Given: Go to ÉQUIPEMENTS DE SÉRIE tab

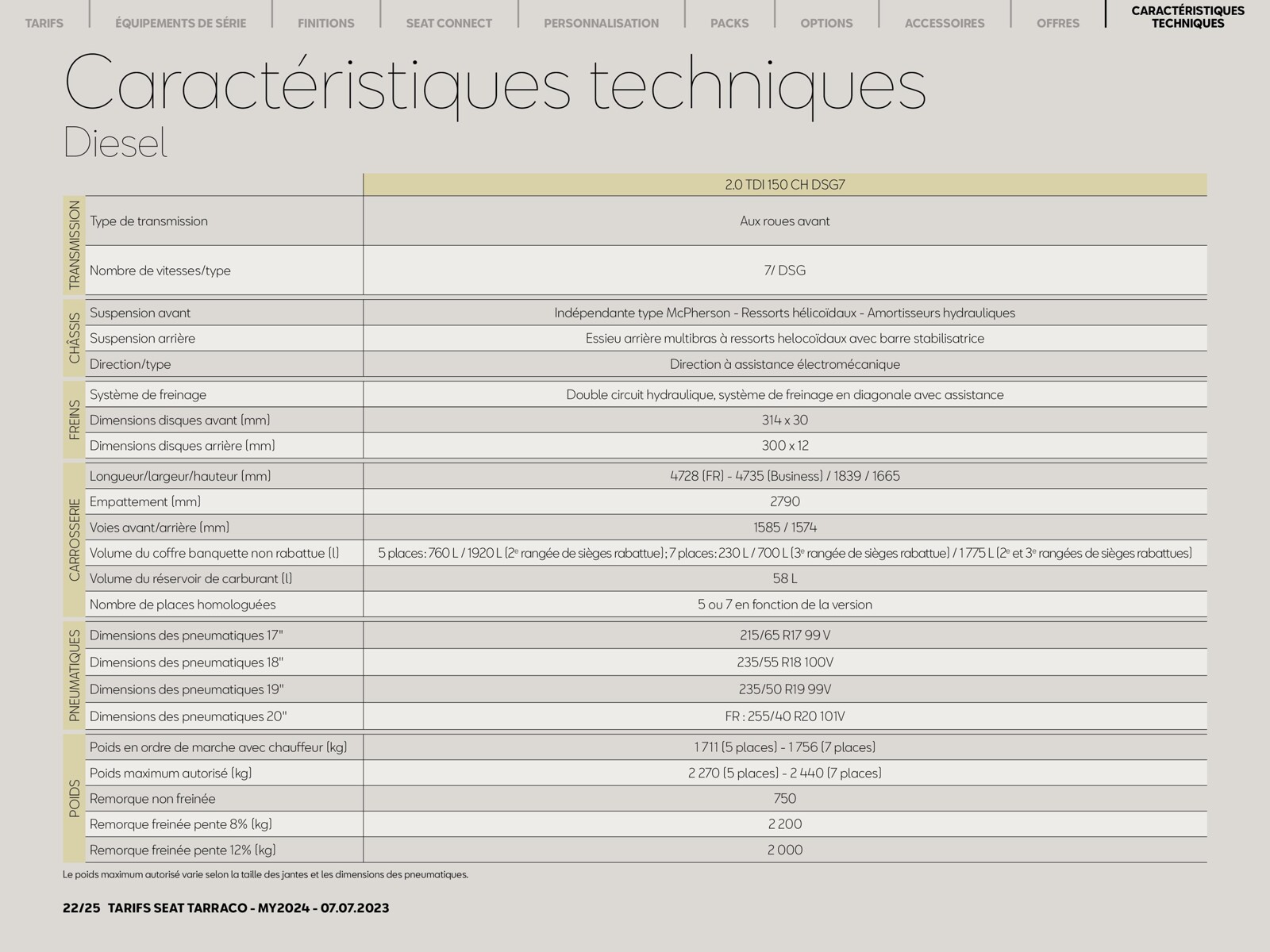Looking at the screenshot, I should tap(180, 23).
